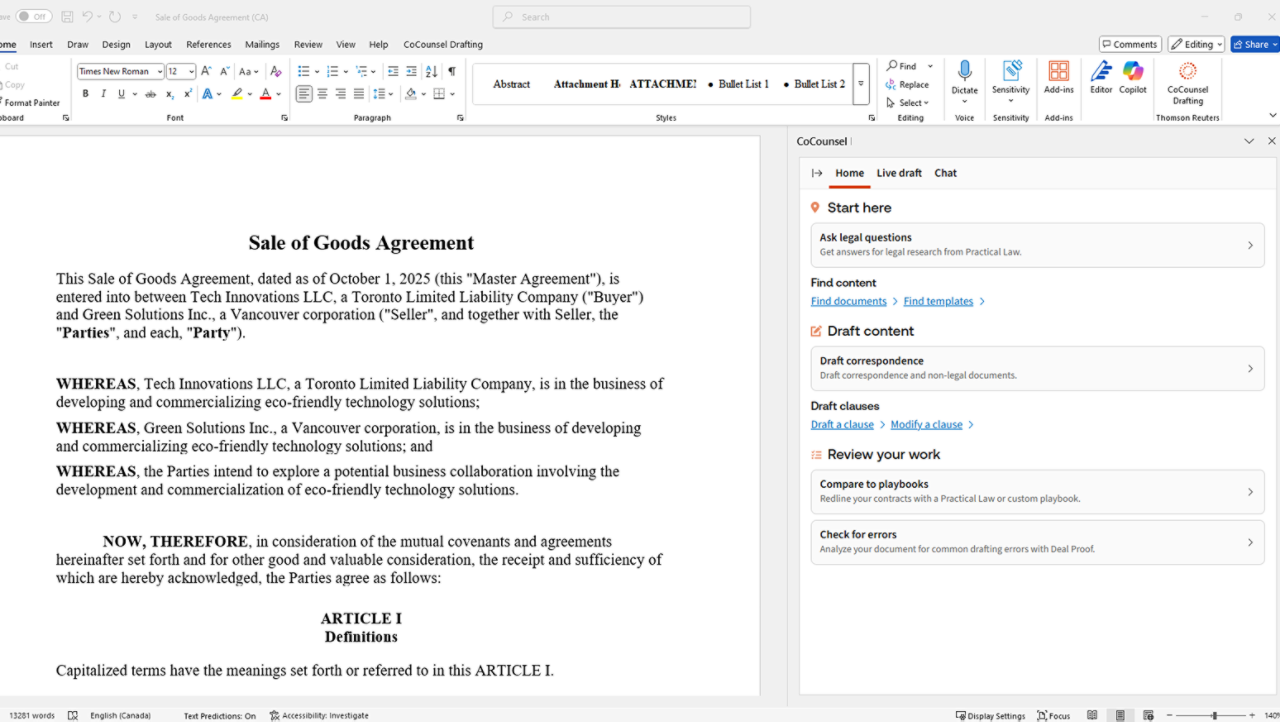Switch to Live draft tab
The height and width of the screenshot is (722, 1280).
pyautogui.click(x=899, y=173)
